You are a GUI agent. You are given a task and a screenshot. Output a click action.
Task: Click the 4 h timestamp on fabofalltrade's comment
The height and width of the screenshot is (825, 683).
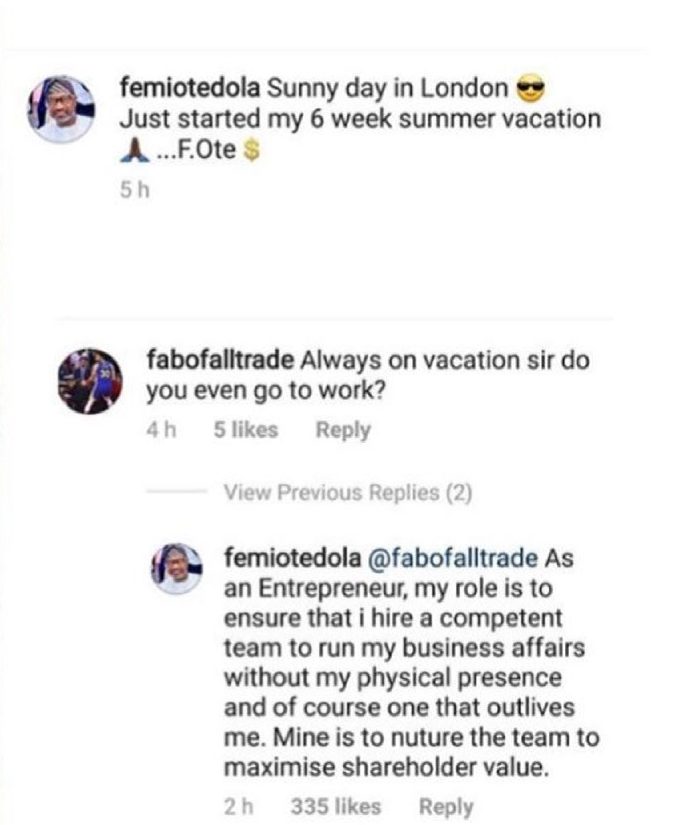pos(161,430)
